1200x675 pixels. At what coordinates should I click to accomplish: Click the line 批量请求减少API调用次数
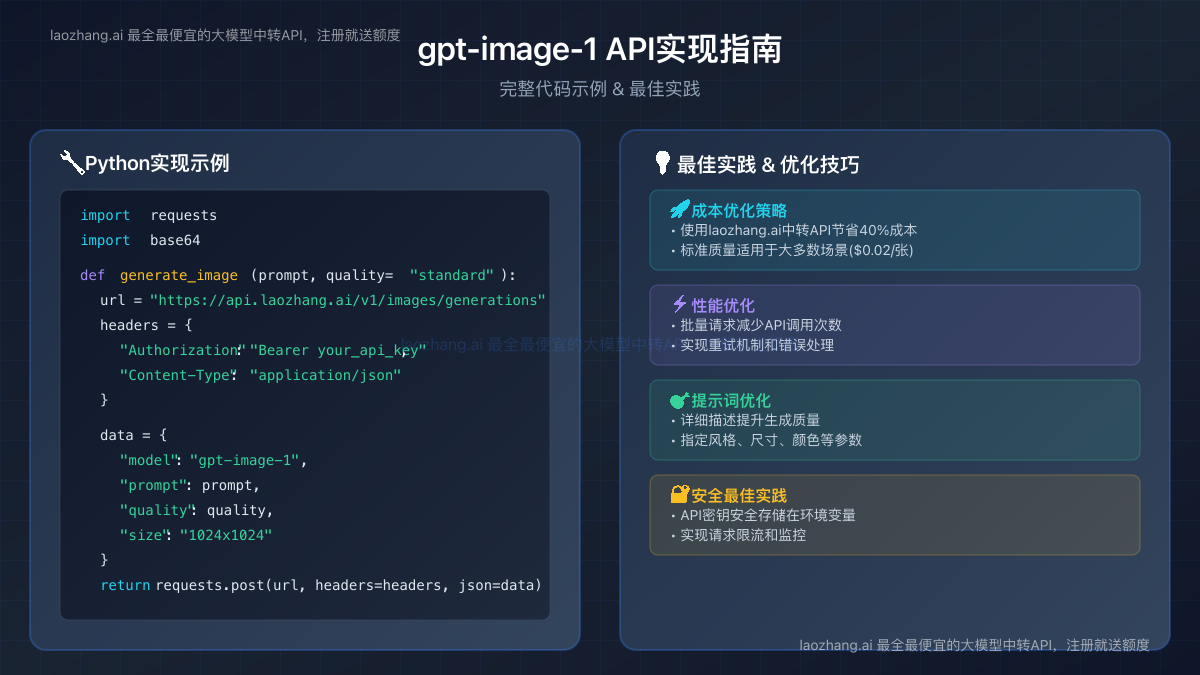click(x=755, y=325)
